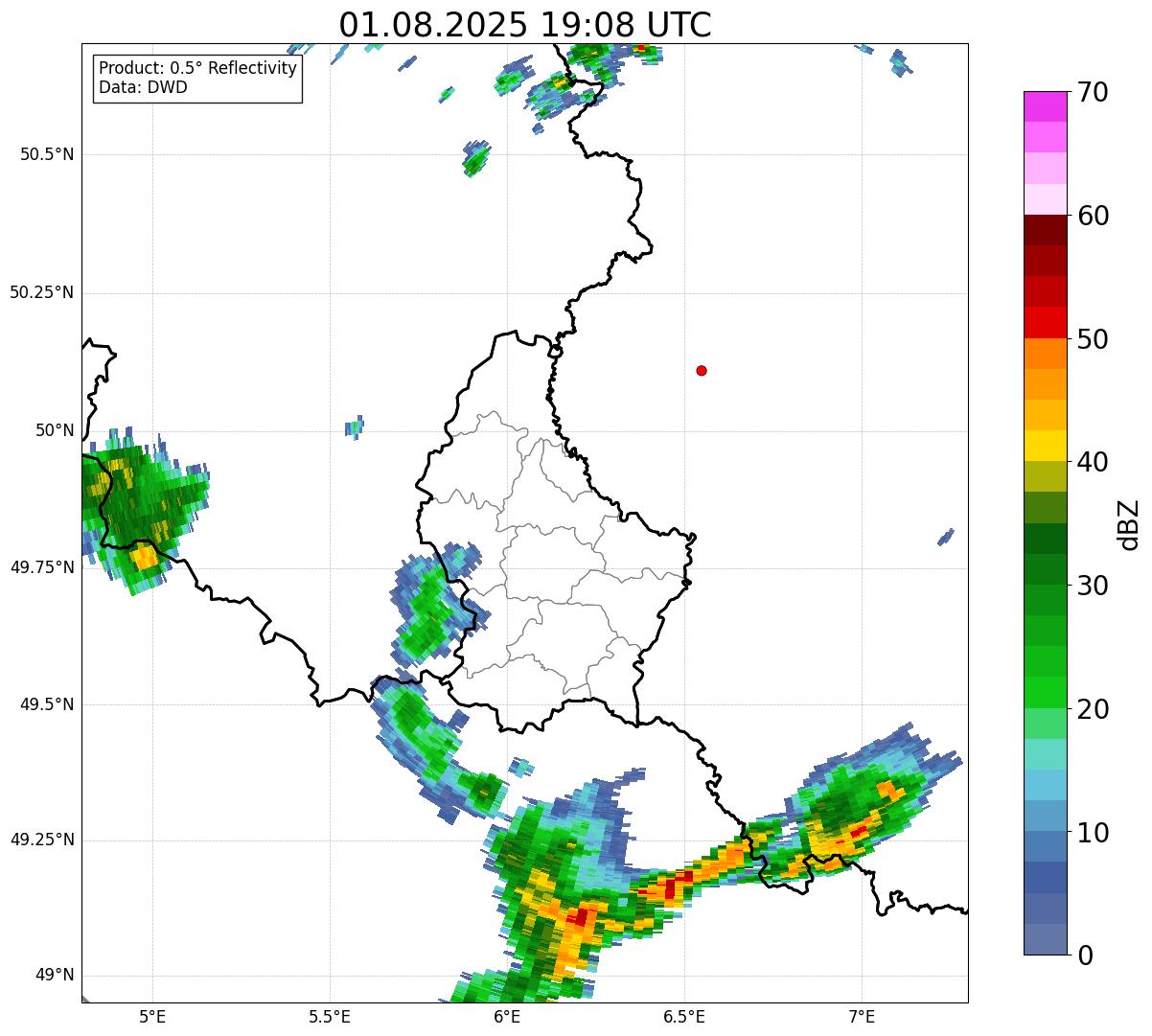The width and height of the screenshot is (1152, 1036).
Task: Click the 6.5°E longitude label
Action: 684,1017
